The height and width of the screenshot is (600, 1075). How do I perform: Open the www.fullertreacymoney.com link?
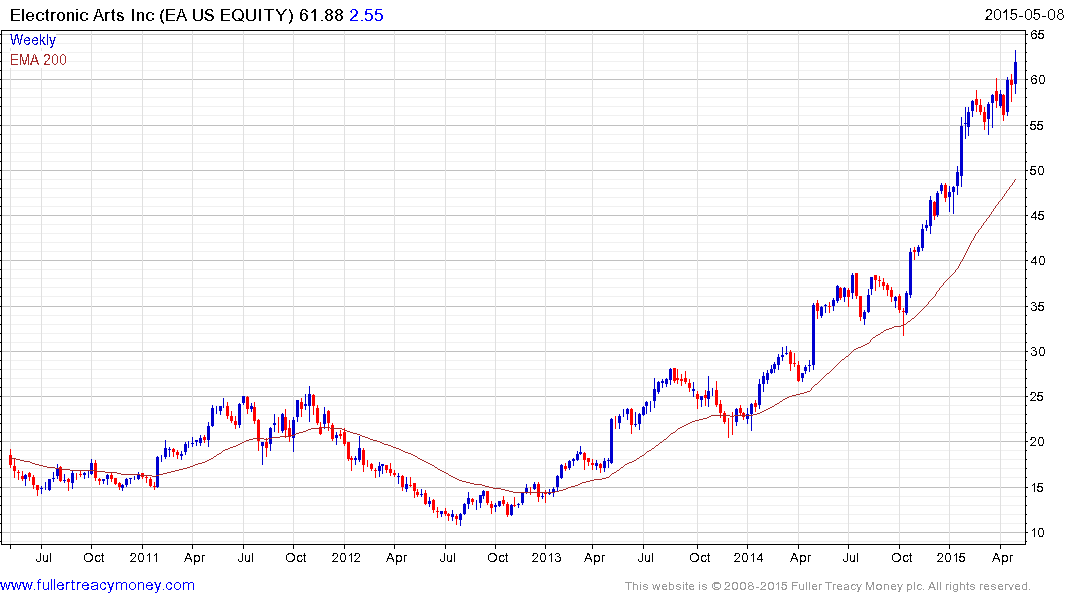pyautogui.click(x=98, y=585)
